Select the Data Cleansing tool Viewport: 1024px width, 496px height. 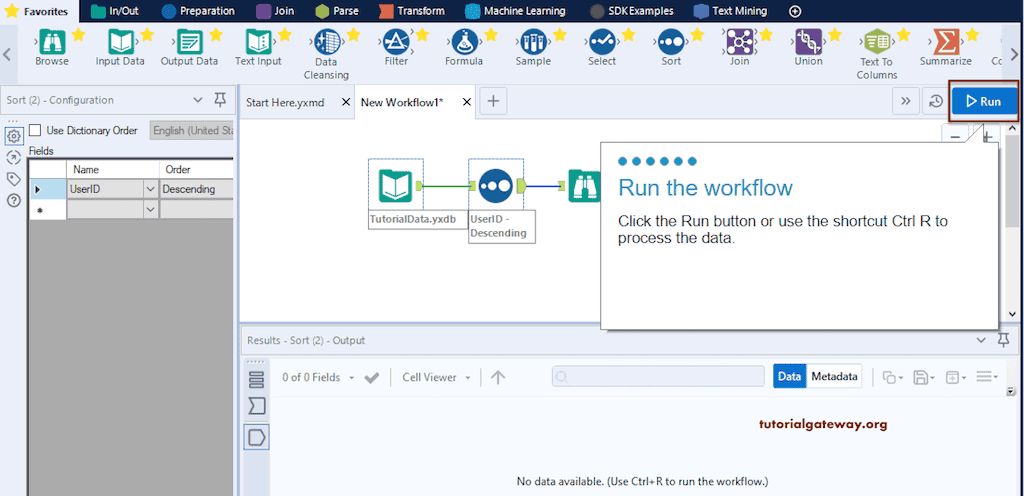pos(327,42)
